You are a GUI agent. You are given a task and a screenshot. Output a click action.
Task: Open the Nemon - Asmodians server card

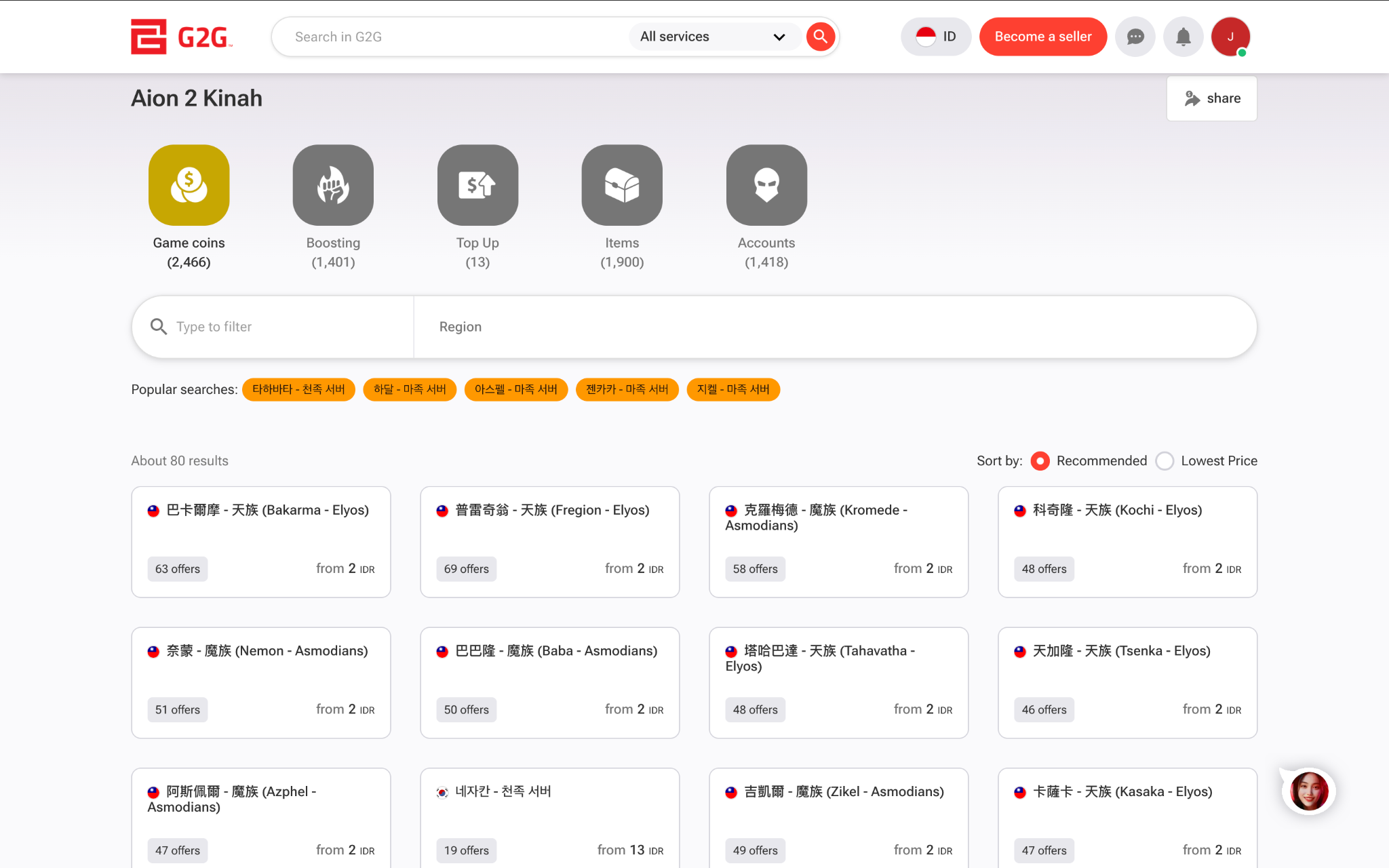(x=261, y=683)
